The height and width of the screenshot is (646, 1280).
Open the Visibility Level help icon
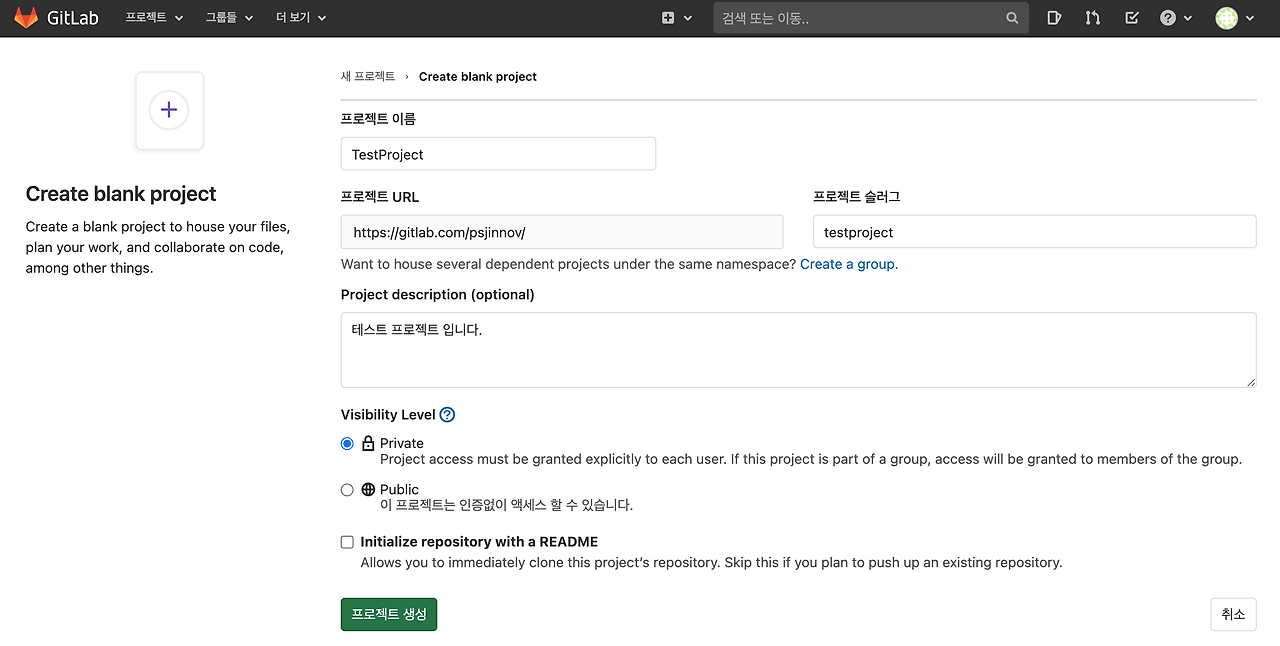pyautogui.click(x=447, y=414)
